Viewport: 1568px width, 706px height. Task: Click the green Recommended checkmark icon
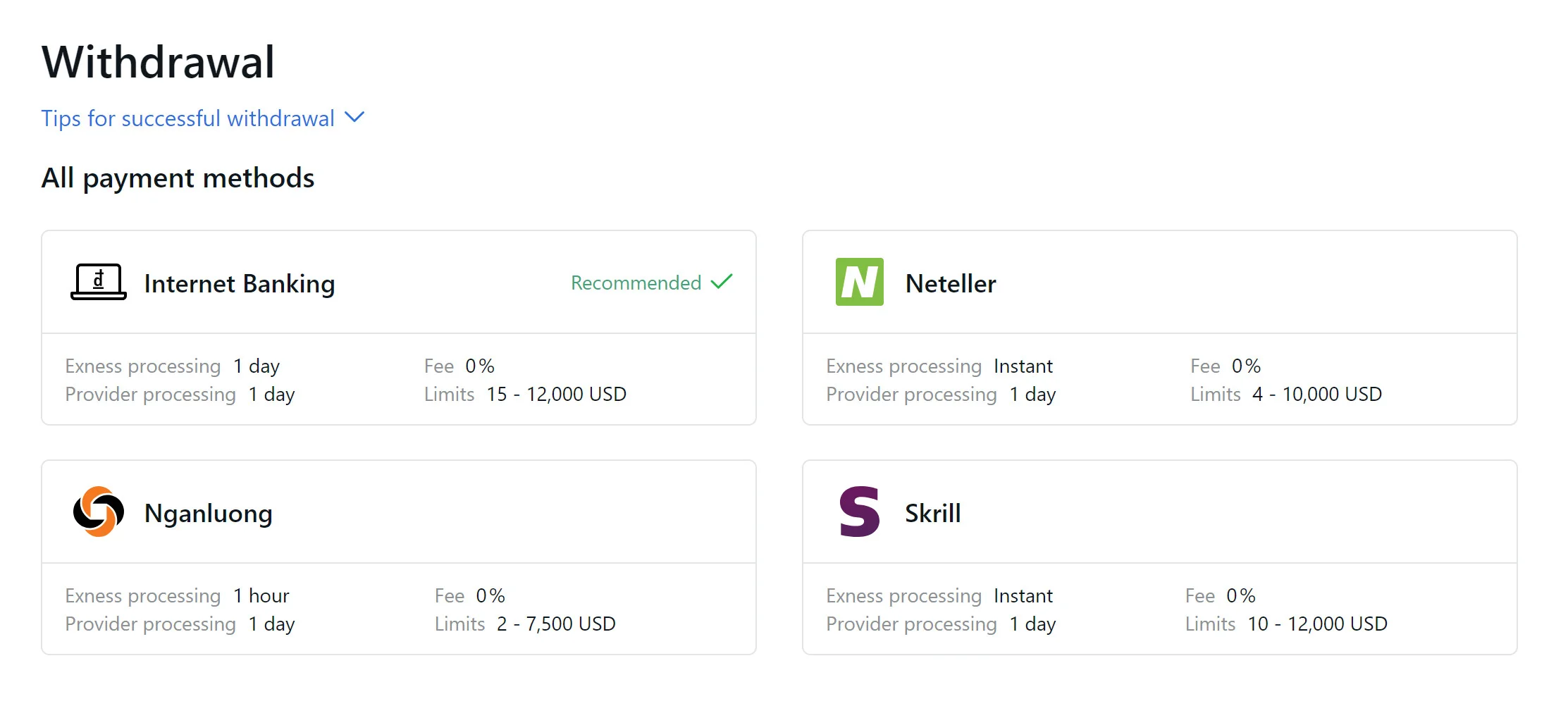723,282
